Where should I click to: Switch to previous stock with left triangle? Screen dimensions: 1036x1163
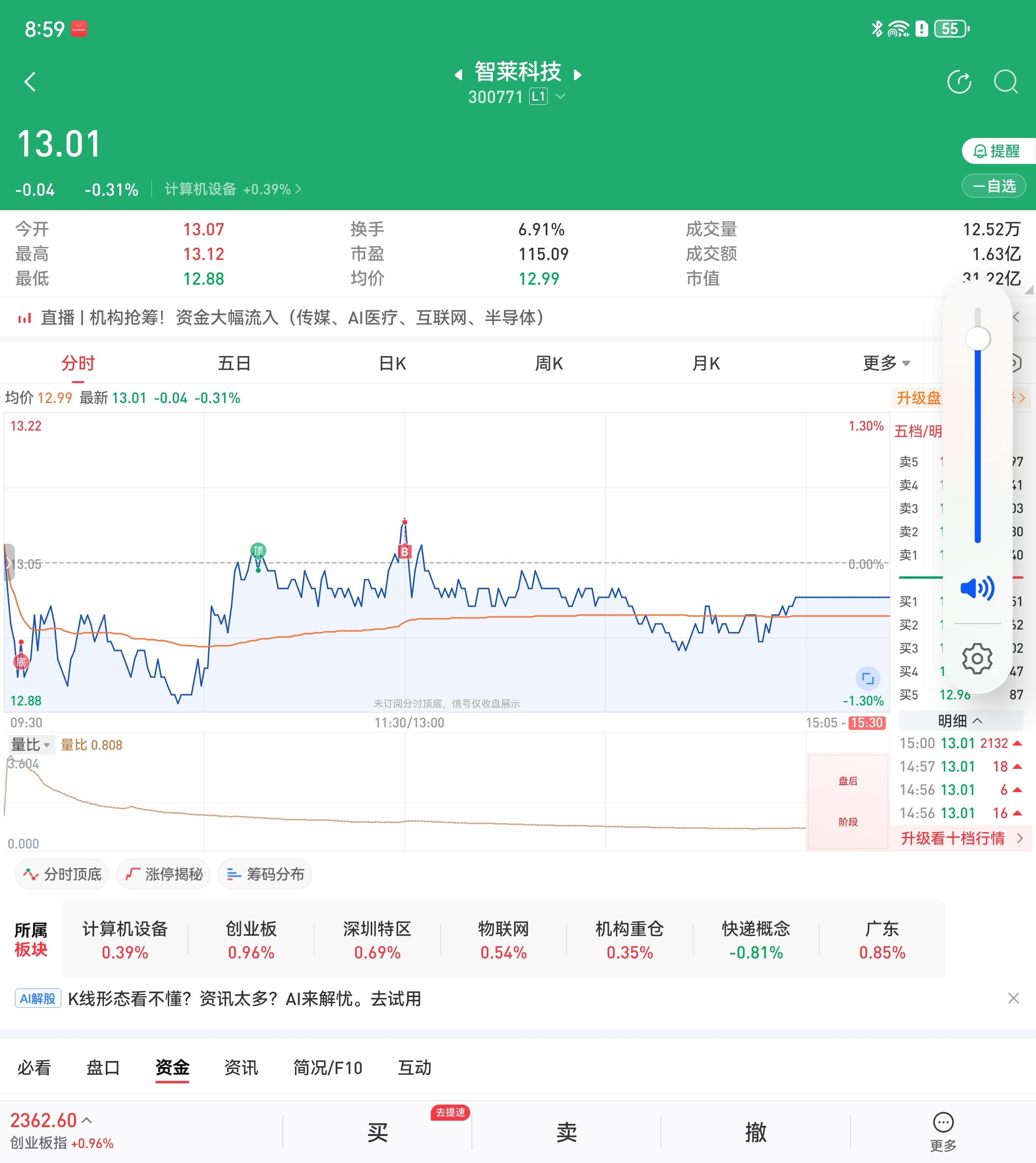(x=458, y=75)
